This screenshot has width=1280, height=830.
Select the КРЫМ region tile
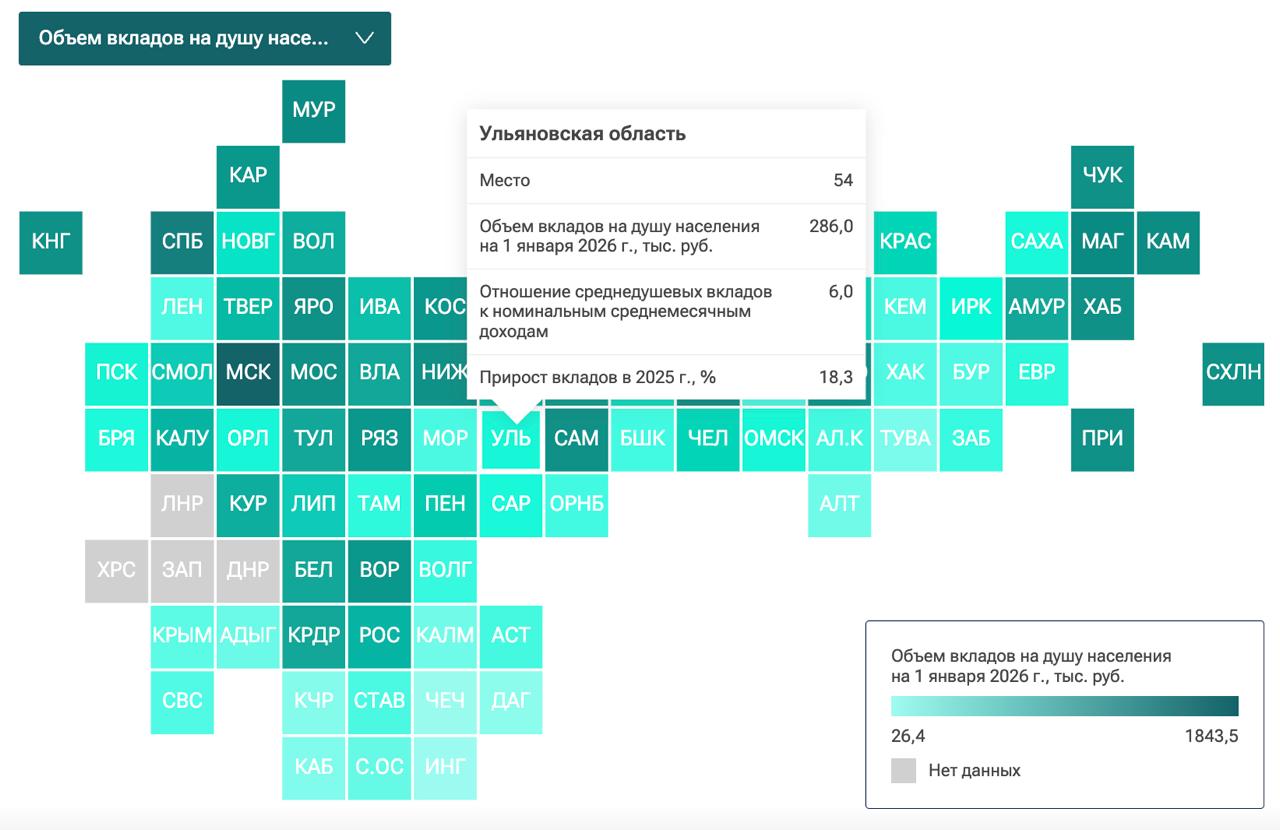pyautogui.click(x=182, y=635)
